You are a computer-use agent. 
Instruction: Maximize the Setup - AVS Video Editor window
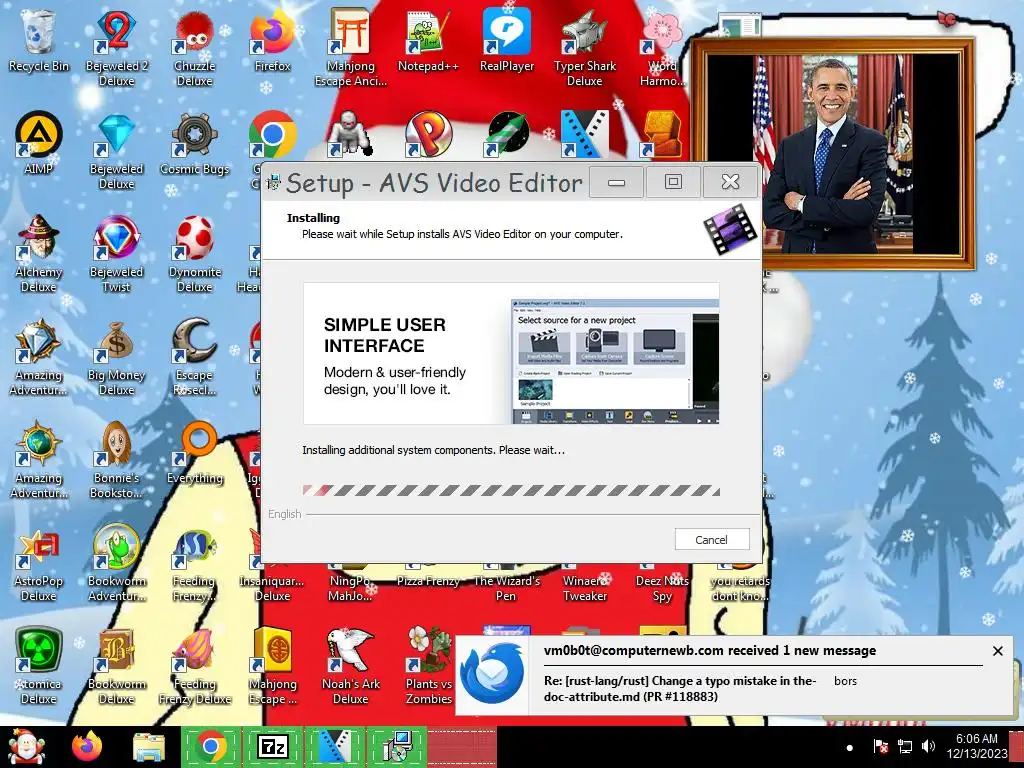pyautogui.click(x=673, y=182)
